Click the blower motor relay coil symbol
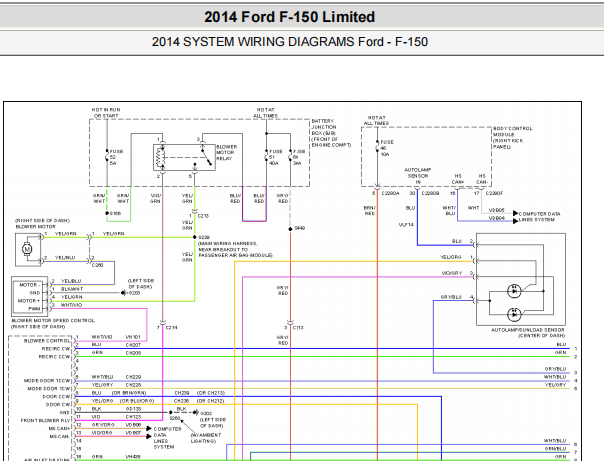 pyautogui.click(x=160, y=158)
